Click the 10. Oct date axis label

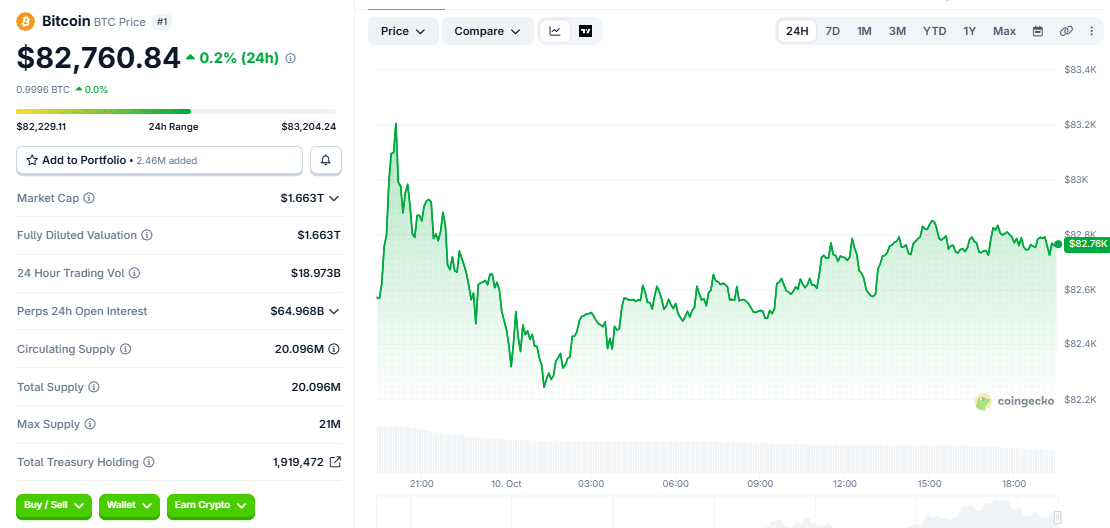(505, 484)
